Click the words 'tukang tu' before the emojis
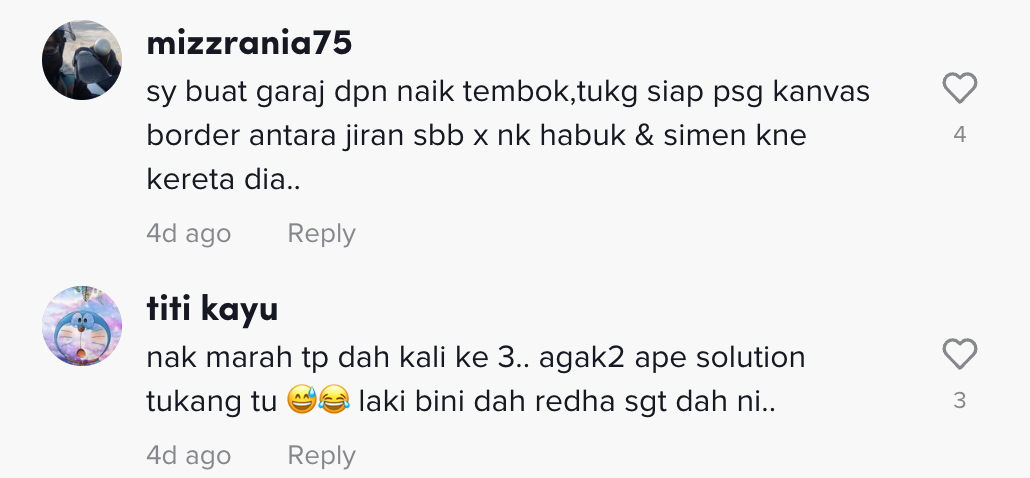This screenshot has height=478, width=1030. point(212,401)
